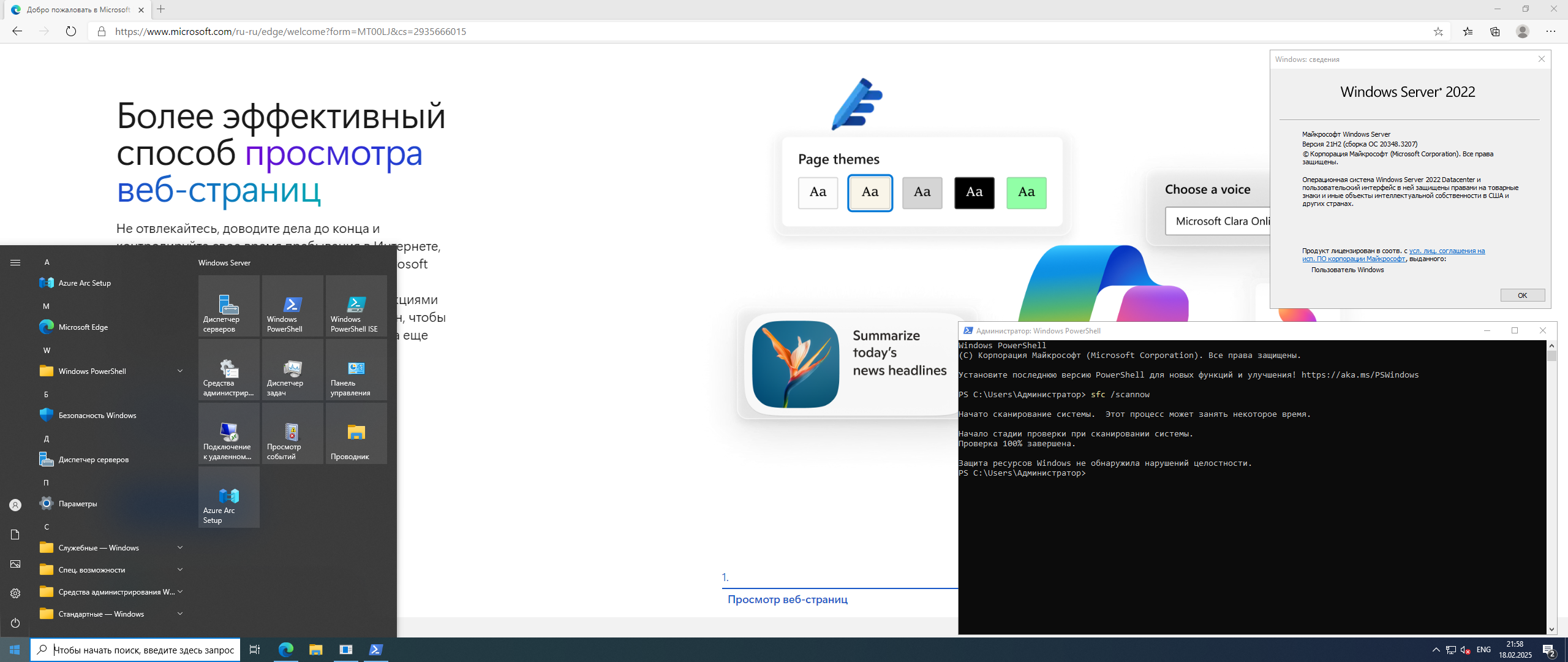Launch the Azure Arc Setup tile
The height and width of the screenshot is (662, 1568).
228,496
